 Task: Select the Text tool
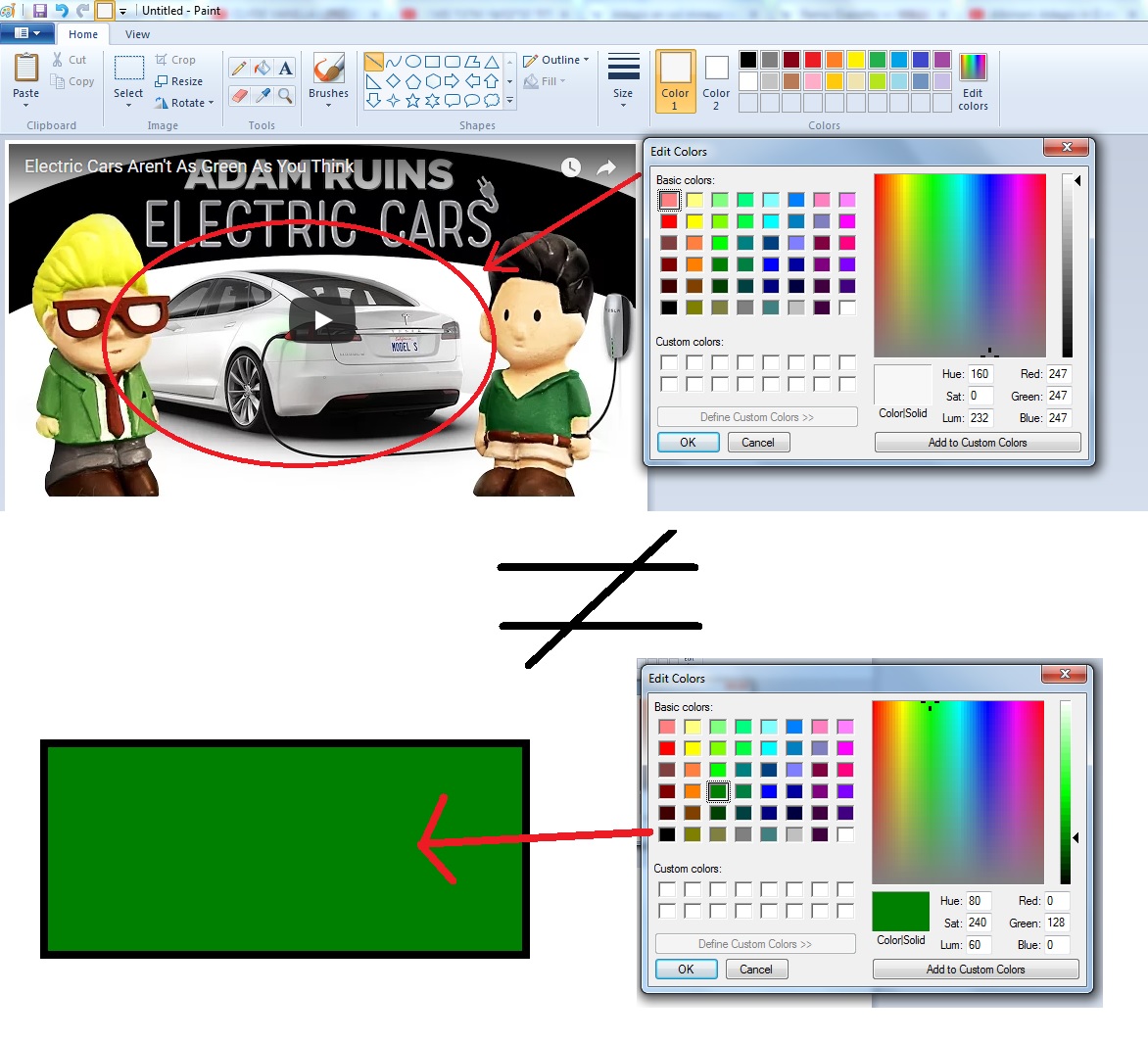coord(285,68)
